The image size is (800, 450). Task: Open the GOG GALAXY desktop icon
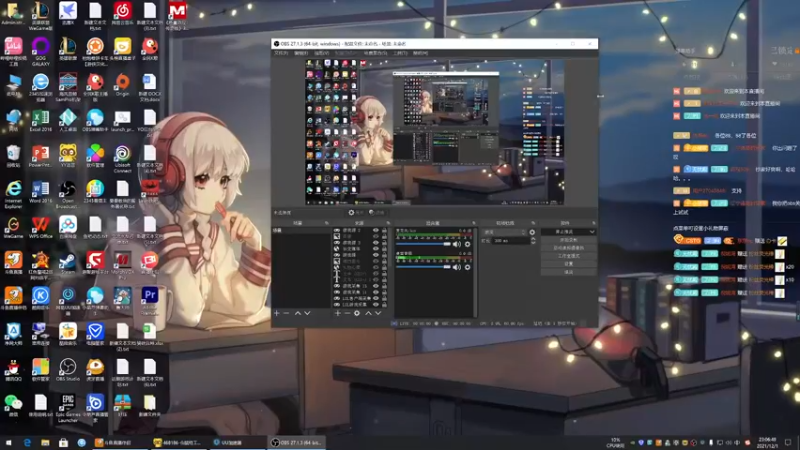pyautogui.click(x=40, y=52)
